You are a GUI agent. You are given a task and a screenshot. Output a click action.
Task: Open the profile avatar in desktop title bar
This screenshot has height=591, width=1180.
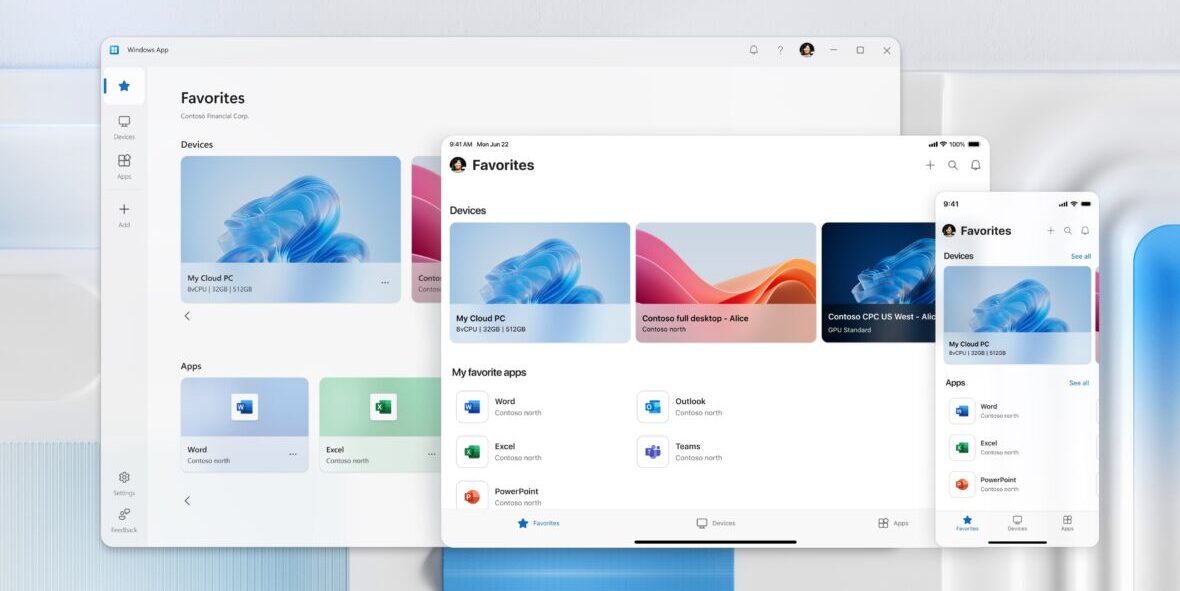(807, 50)
